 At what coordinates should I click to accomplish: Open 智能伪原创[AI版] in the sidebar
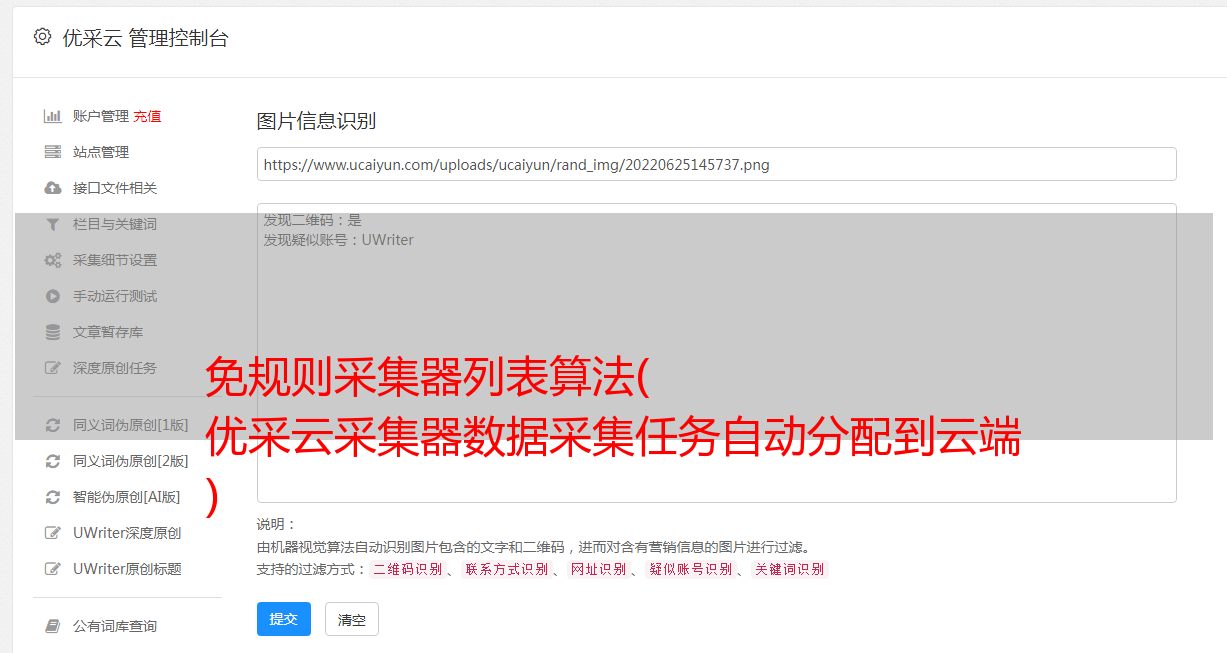coord(127,497)
